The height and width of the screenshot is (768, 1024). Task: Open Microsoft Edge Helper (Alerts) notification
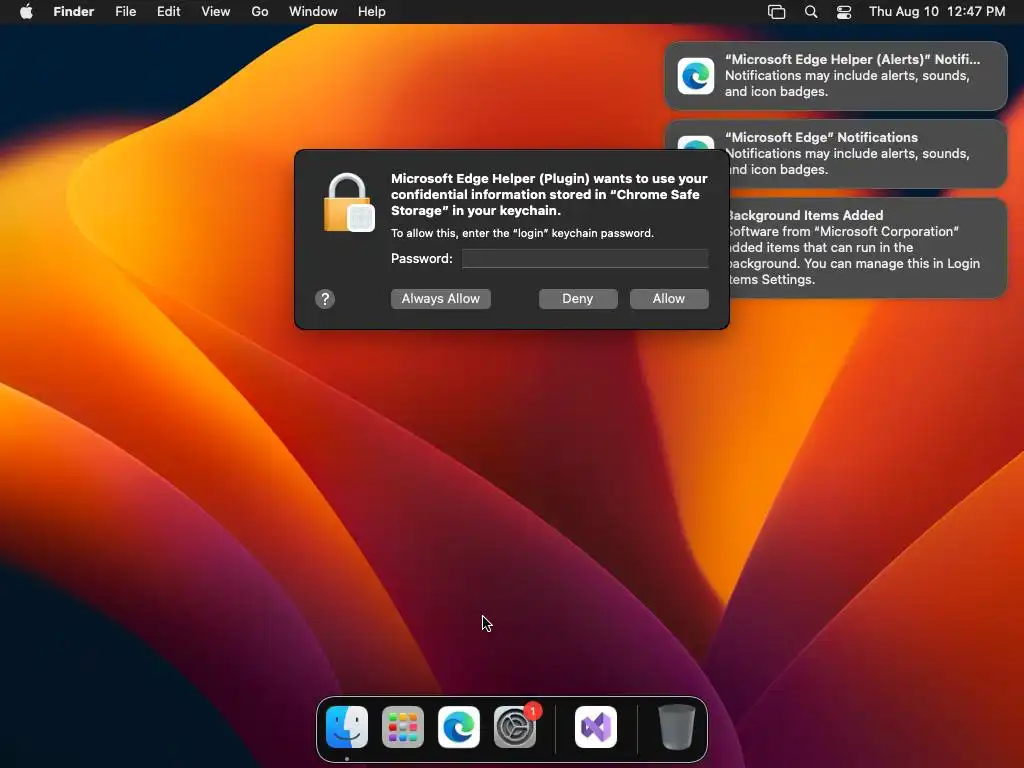tap(836, 76)
